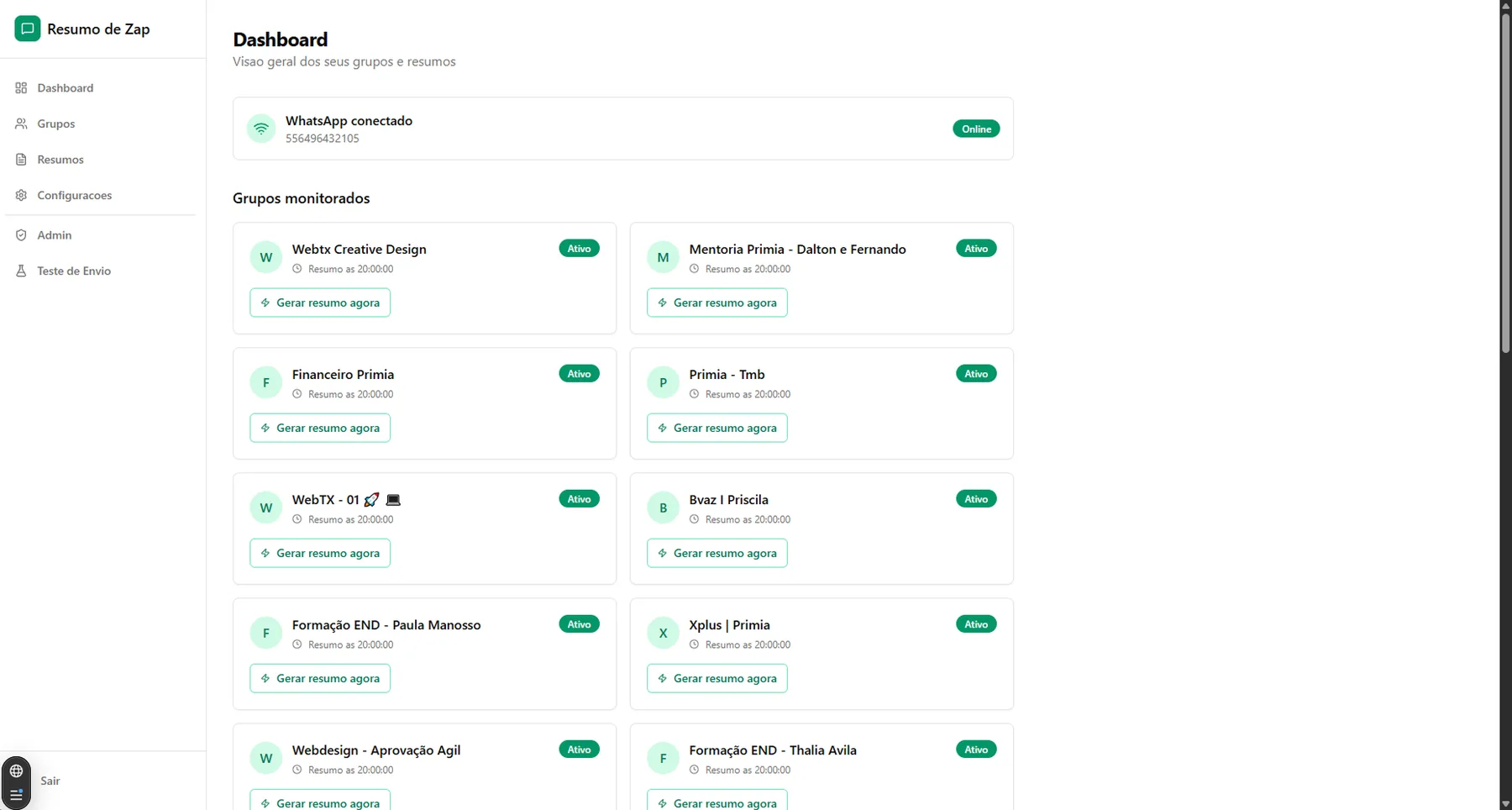Click the F avatar of Formação END - Paula Manosso
The width and height of the screenshot is (1512, 810).
pos(266,633)
